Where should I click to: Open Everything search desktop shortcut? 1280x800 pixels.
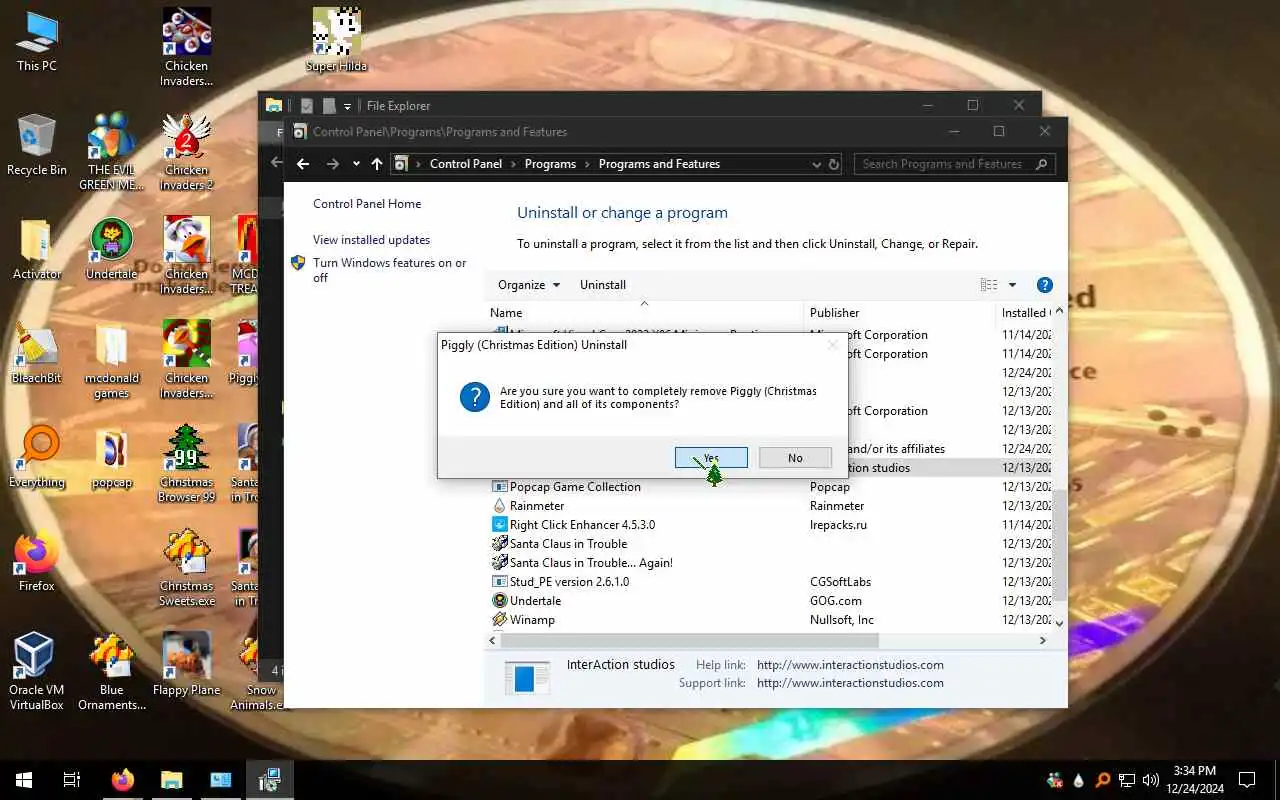37,458
